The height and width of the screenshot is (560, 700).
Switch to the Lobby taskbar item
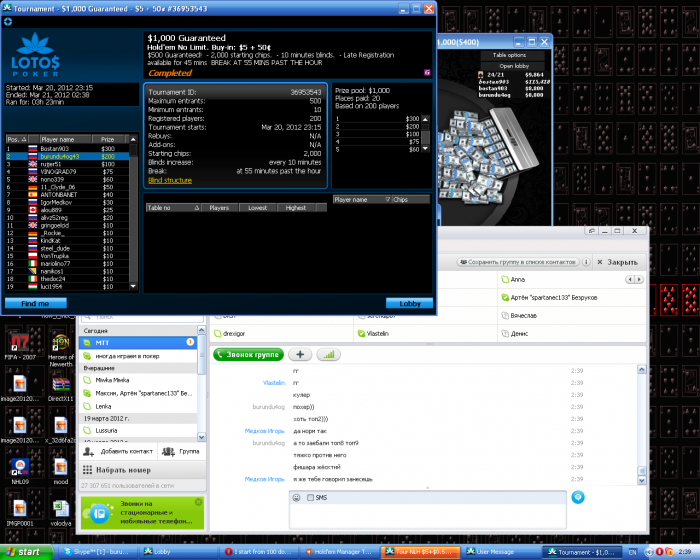click(179, 552)
